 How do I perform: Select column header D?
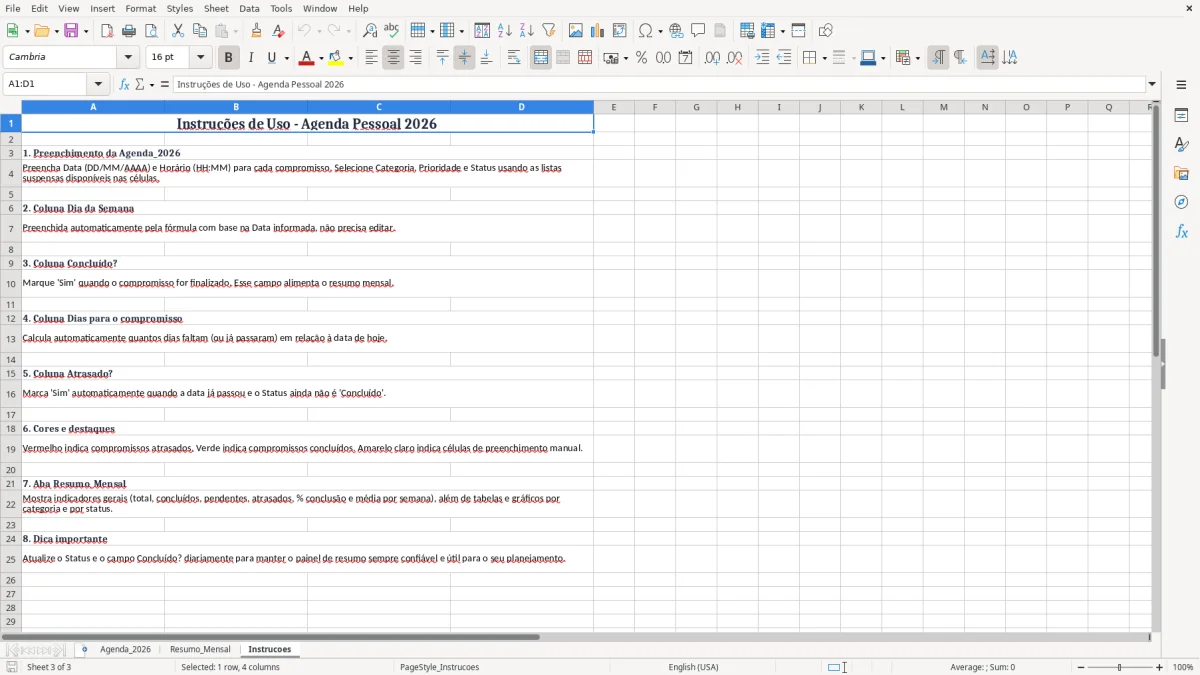[x=521, y=107]
